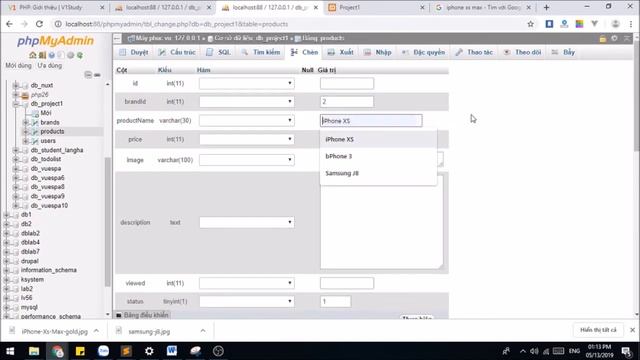
Task: Click the link-to-main-panel icon in sidebar
Action: click(97, 75)
